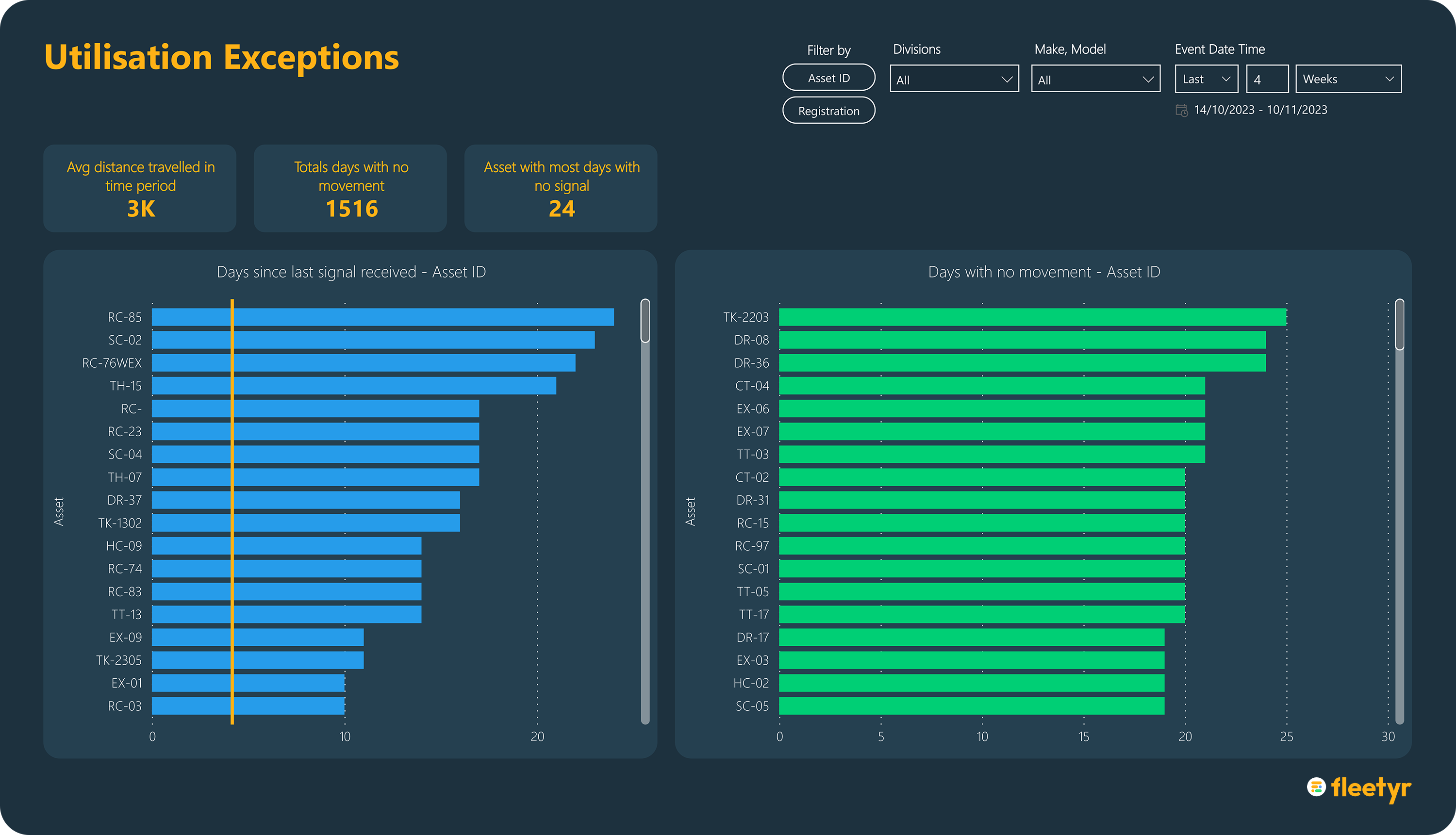This screenshot has width=1456, height=835.
Task: Click the date range '14/10/2023 - 10/11/2023'
Action: pos(1260,110)
